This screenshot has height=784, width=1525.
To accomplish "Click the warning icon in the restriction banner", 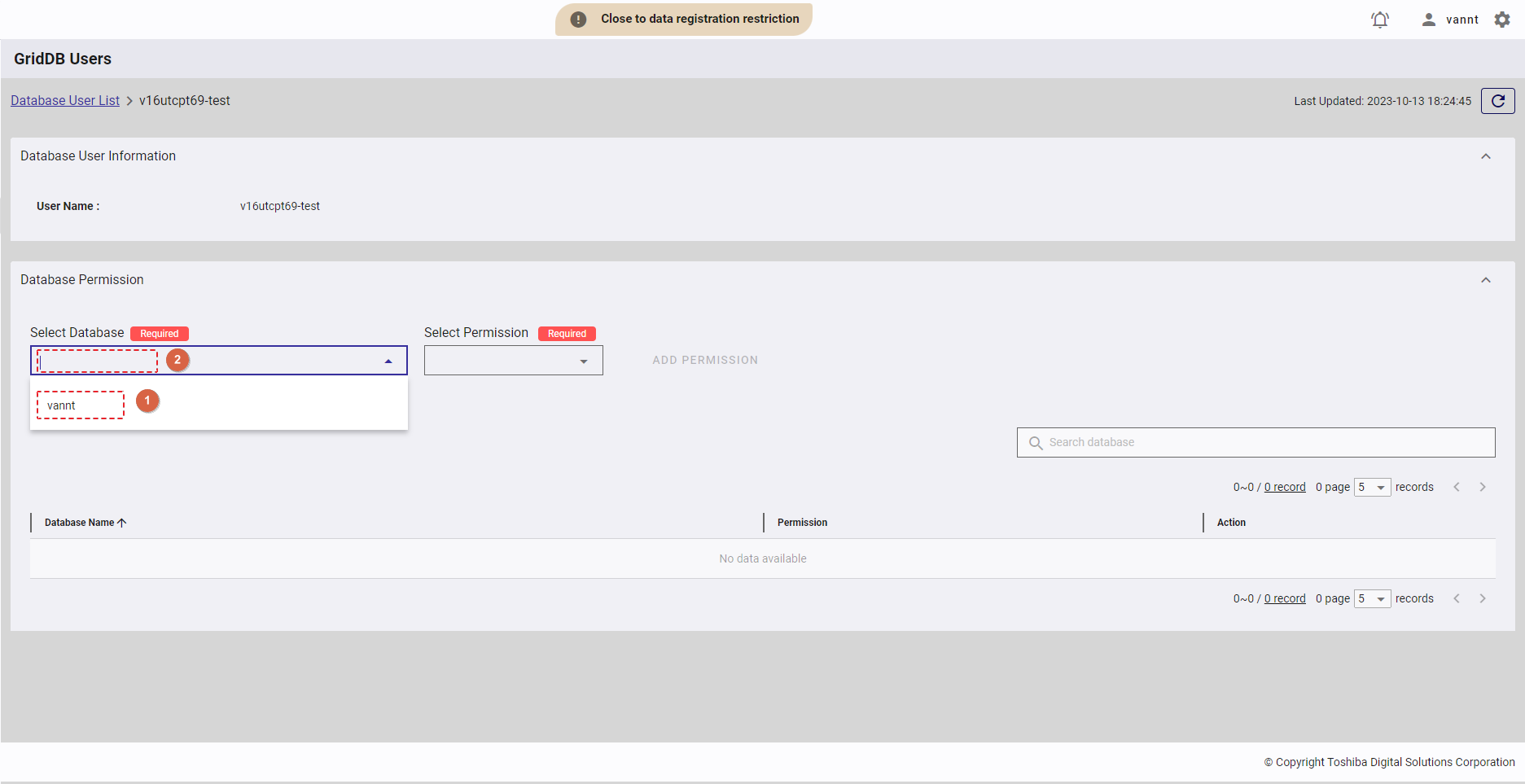I will [x=578, y=20].
